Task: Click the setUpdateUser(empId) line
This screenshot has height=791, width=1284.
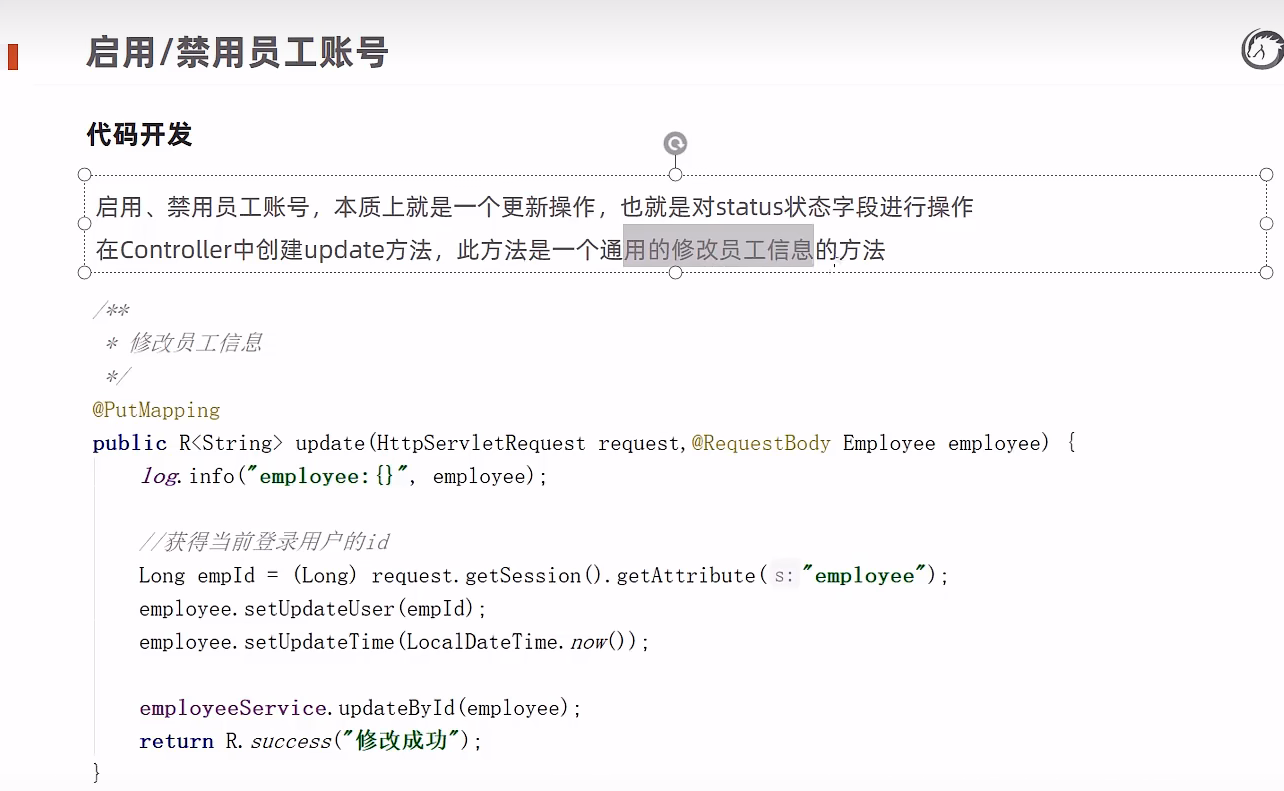Action: (313, 608)
